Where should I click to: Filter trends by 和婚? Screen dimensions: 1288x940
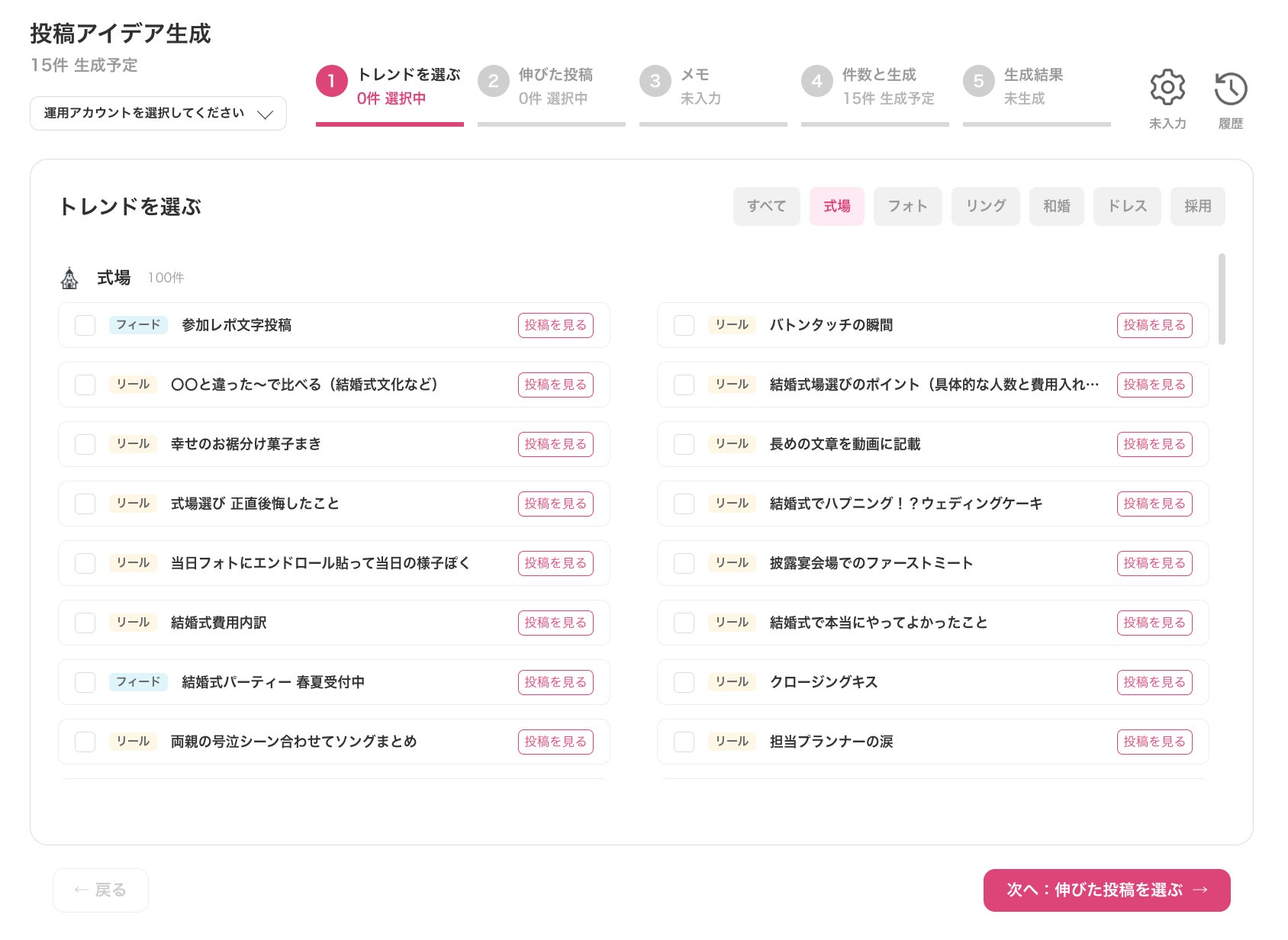[1057, 206]
